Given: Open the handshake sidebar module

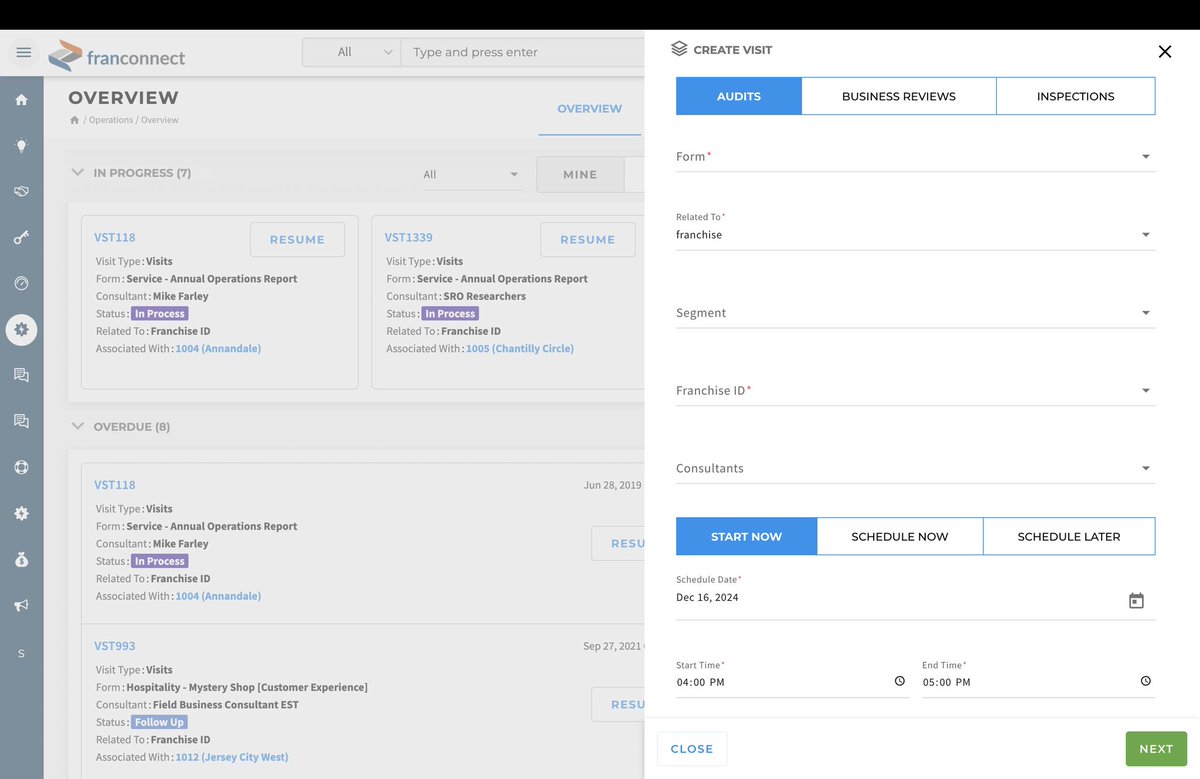Looking at the screenshot, I should [x=21, y=191].
